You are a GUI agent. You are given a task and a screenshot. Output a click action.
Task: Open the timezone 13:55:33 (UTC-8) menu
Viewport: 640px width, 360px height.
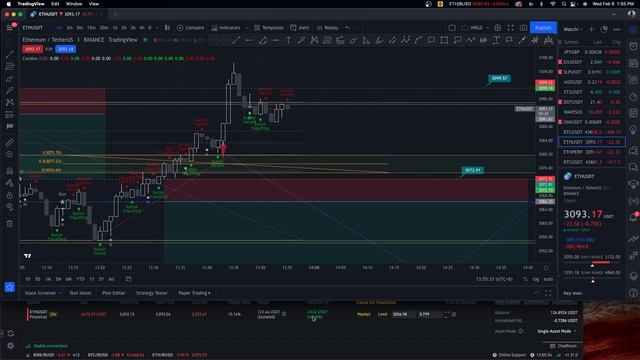pyautogui.click(x=494, y=279)
